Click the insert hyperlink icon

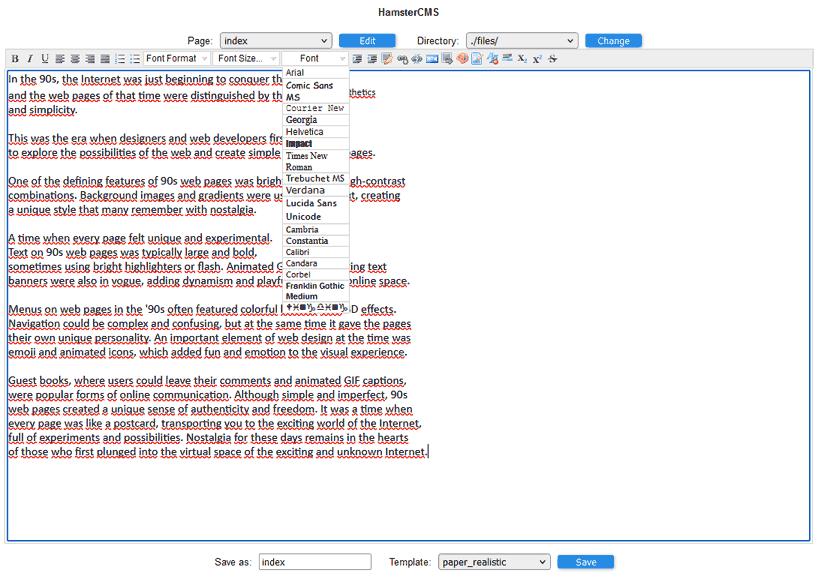click(402, 59)
